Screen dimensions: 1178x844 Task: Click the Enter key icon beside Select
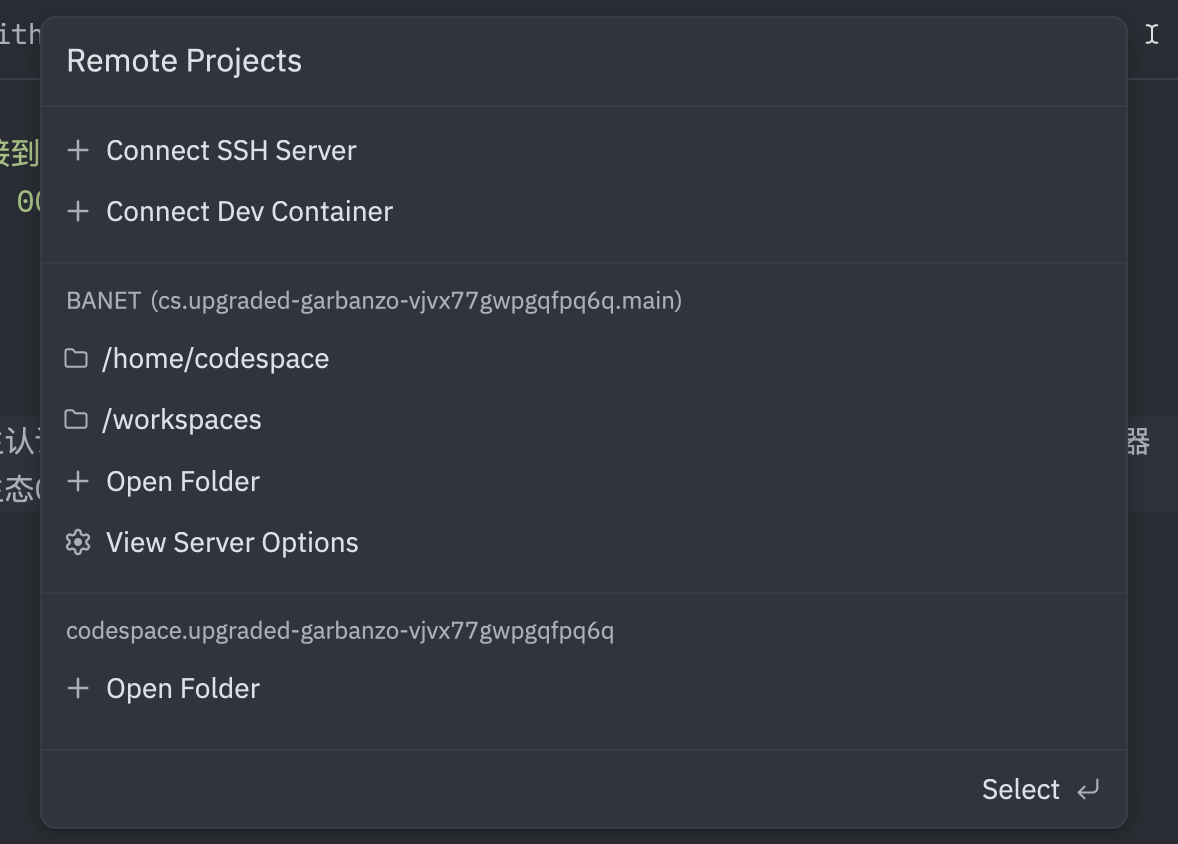coord(1088,790)
